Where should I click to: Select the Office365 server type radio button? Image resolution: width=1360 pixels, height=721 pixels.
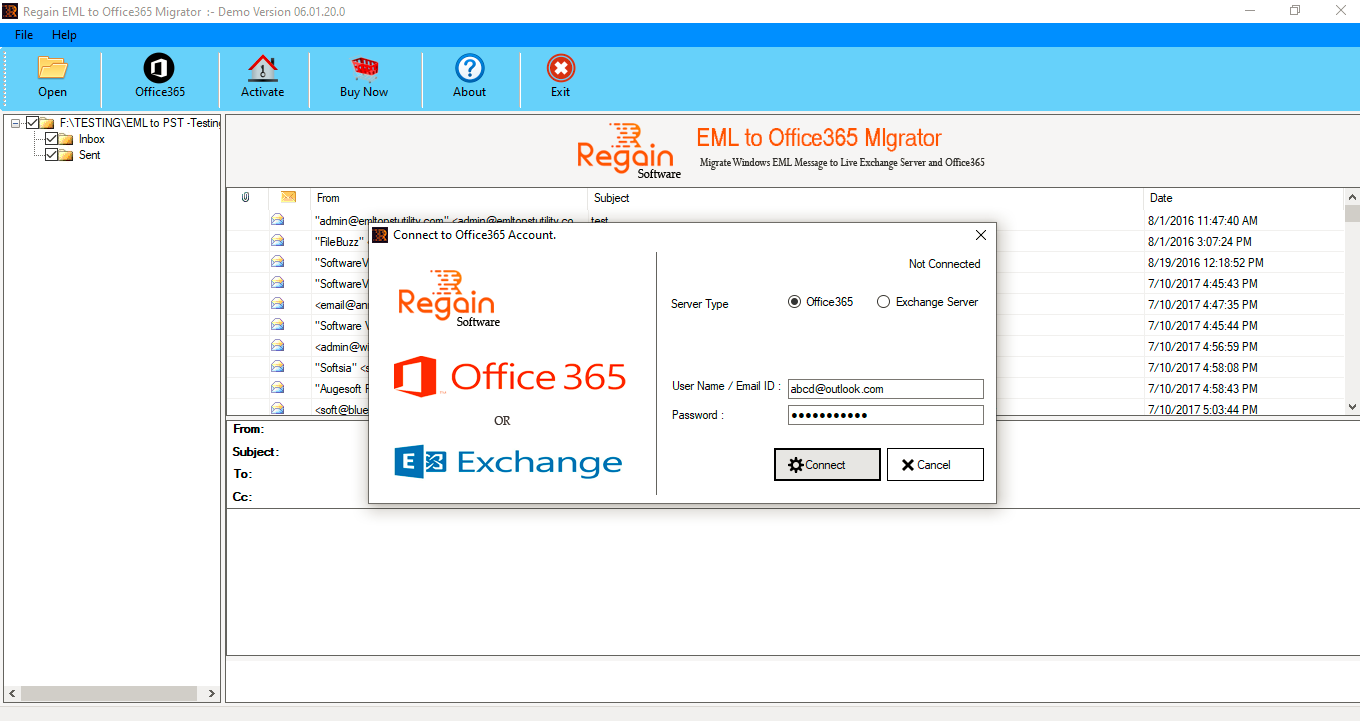click(795, 302)
